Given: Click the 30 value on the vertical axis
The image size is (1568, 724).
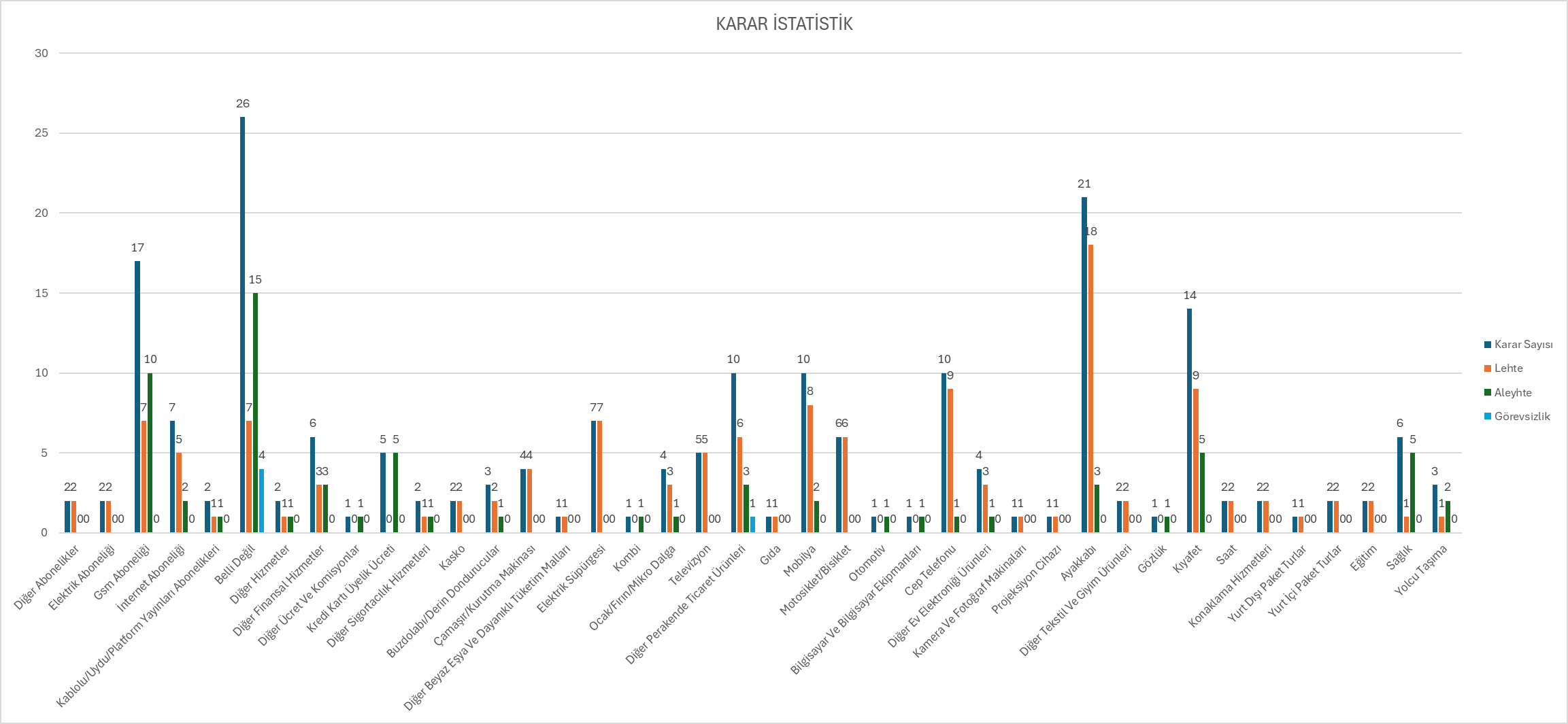Looking at the screenshot, I should [41, 53].
